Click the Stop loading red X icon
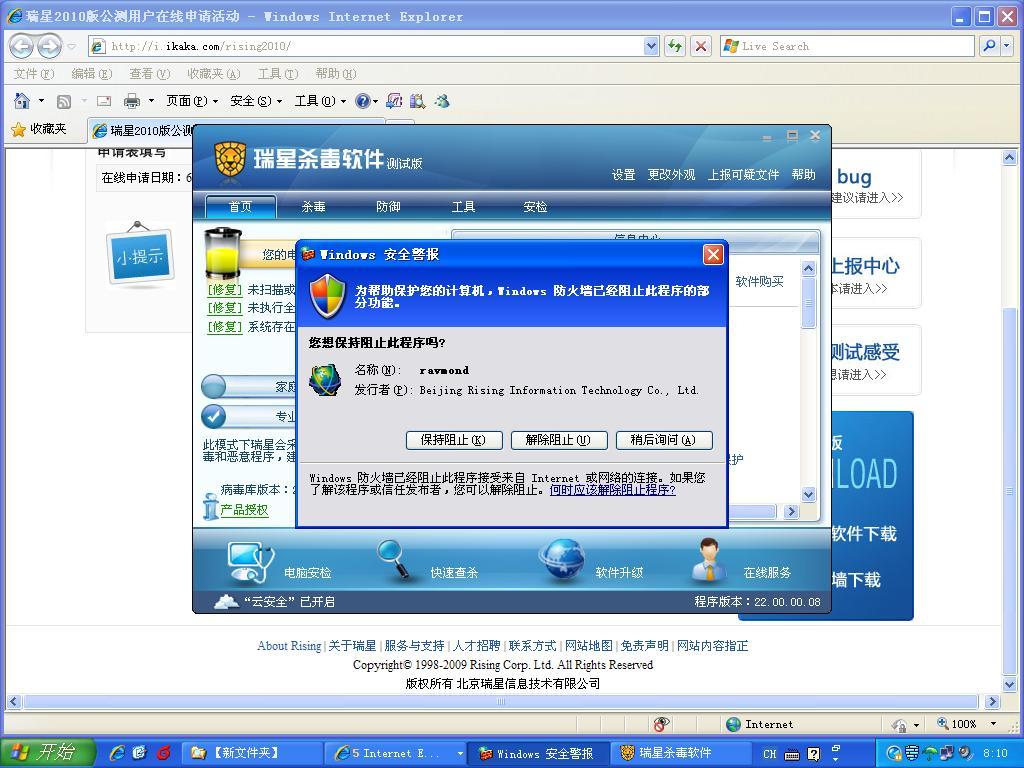 point(701,46)
